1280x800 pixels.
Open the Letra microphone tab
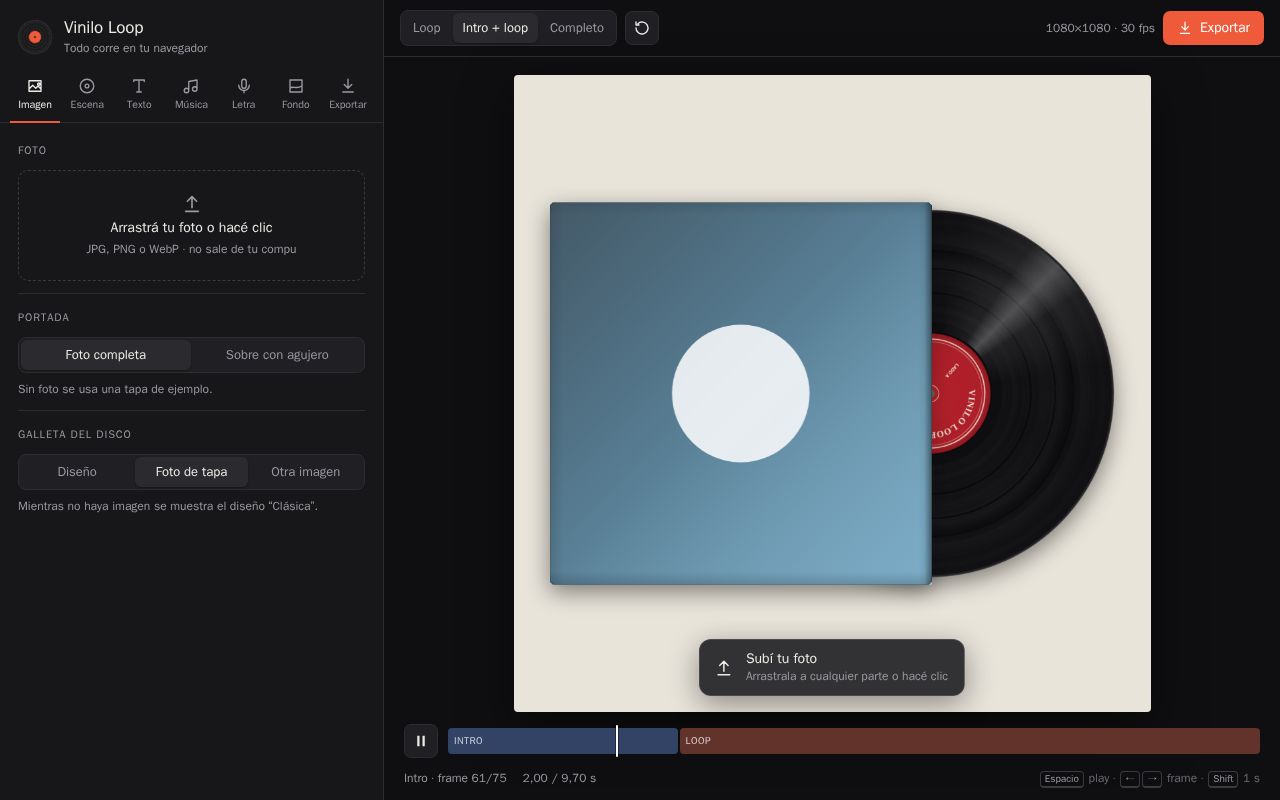pyautogui.click(x=243, y=94)
